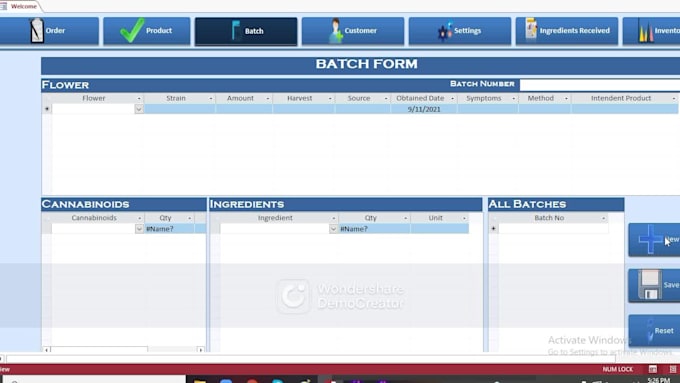The width and height of the screenshot is (680, 383).
Task: Select the new record row in Flower
Action: tap(47, 109)
